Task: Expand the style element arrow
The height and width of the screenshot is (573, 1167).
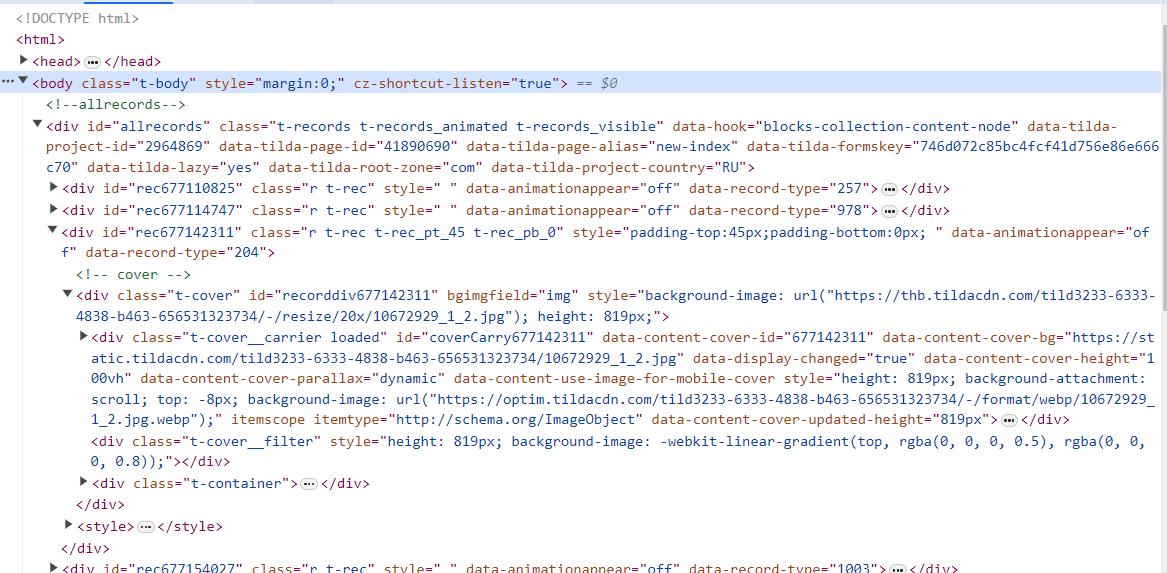Action: (x=69, y=526)
